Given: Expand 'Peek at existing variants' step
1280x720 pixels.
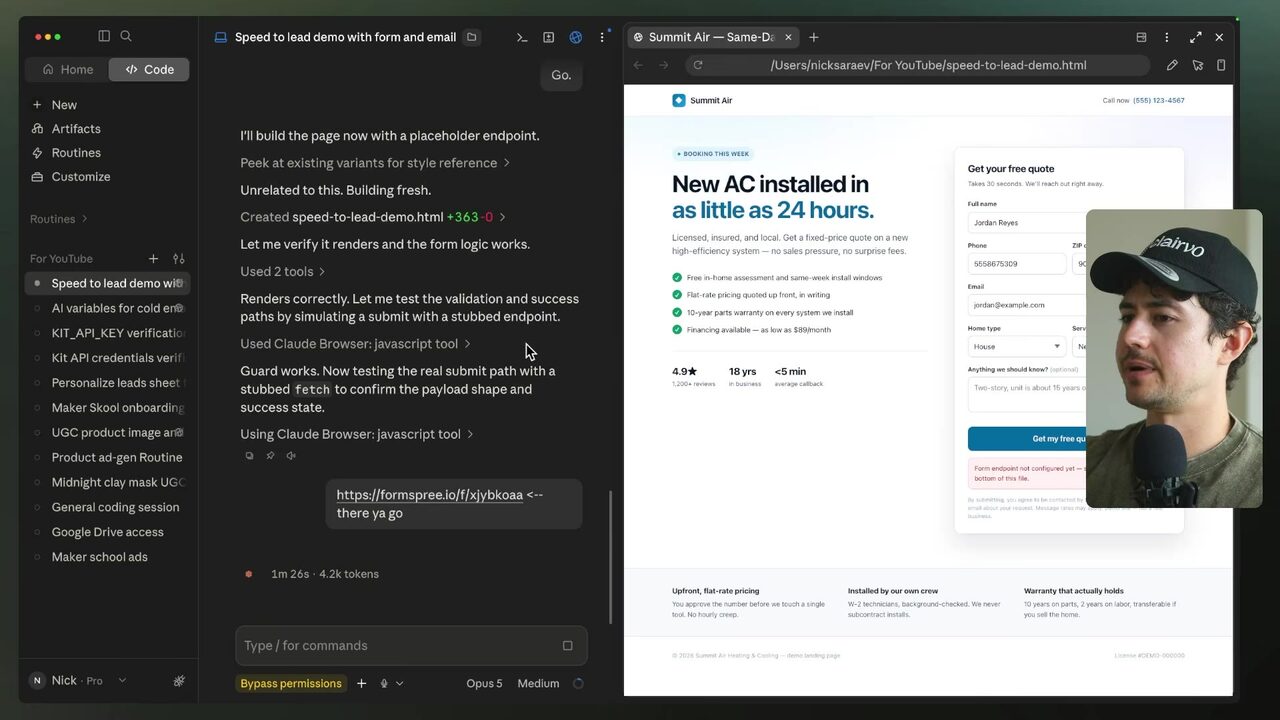Looking at the screenshot, I should [375, 163].
